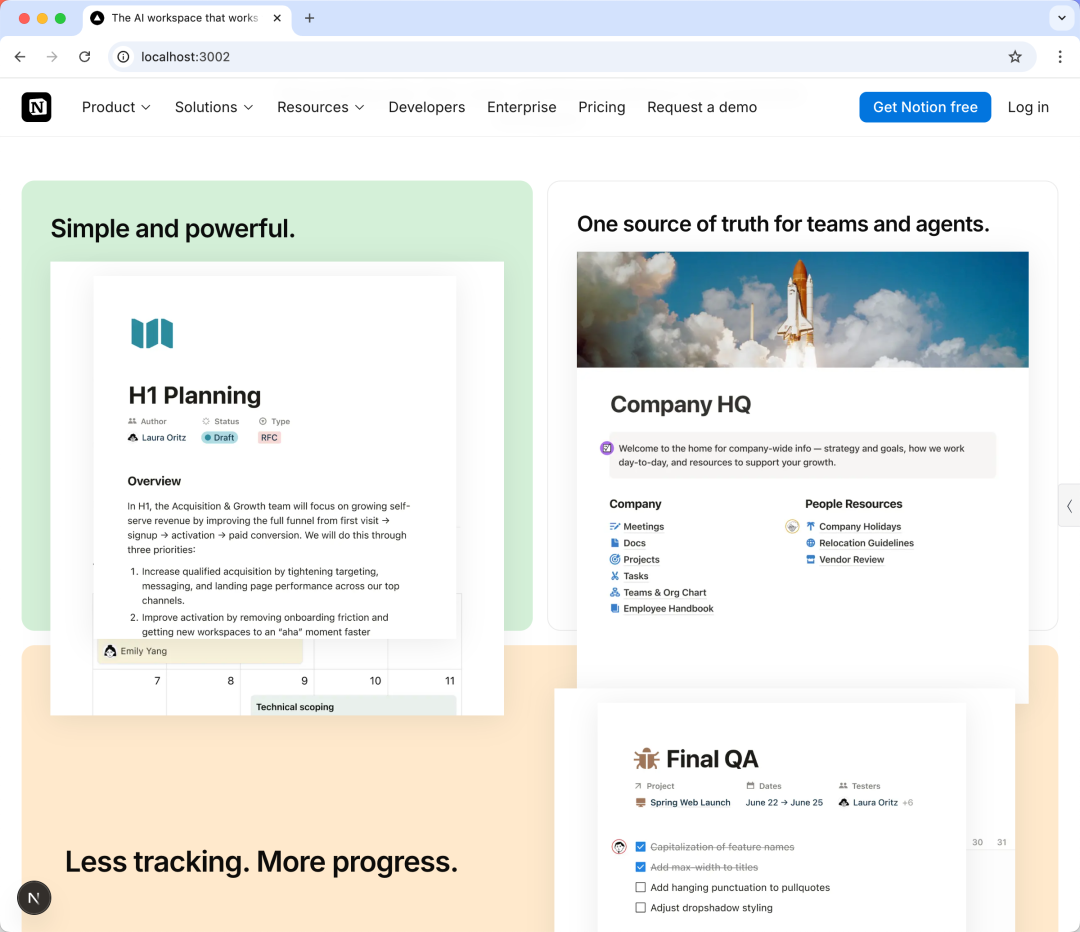Open the Pricing nav item

(x=601, y=107)
